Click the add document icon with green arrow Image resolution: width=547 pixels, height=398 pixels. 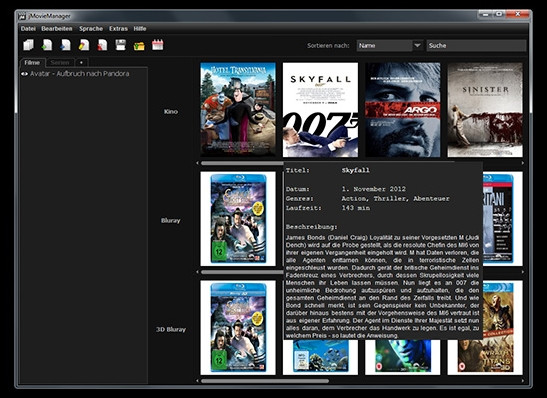(47, 45)
